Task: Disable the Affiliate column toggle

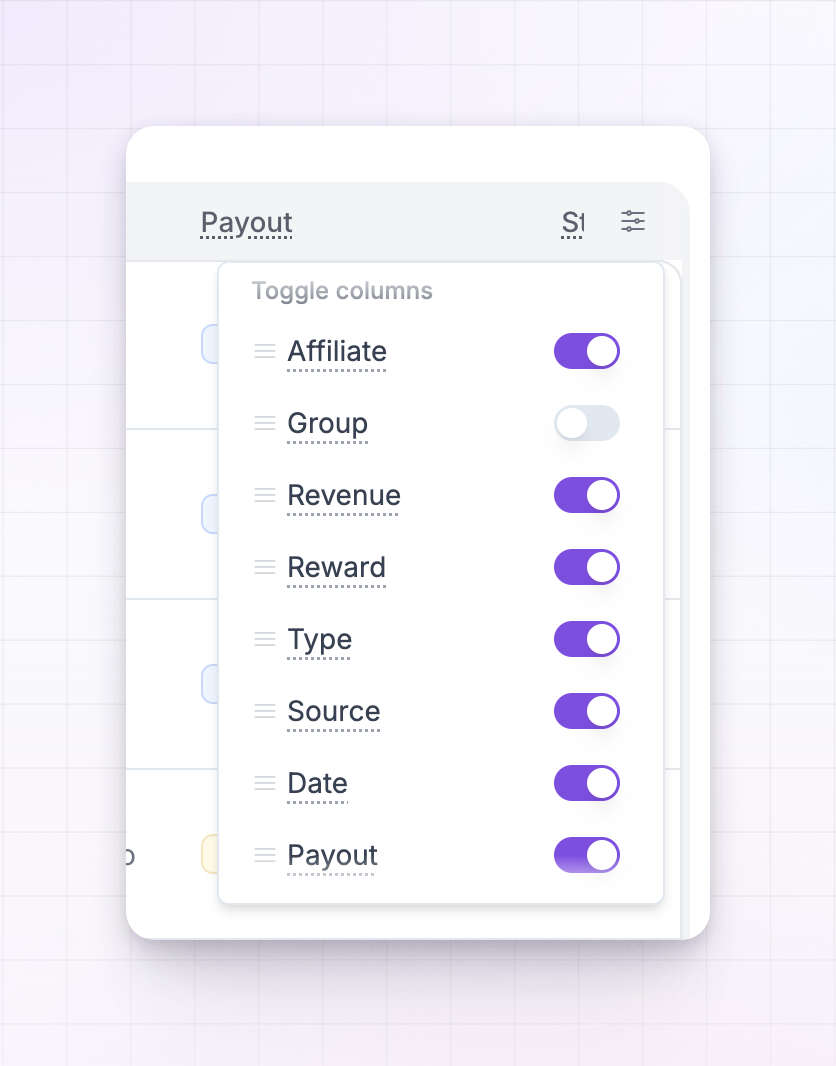Action: tap(587, 351)
